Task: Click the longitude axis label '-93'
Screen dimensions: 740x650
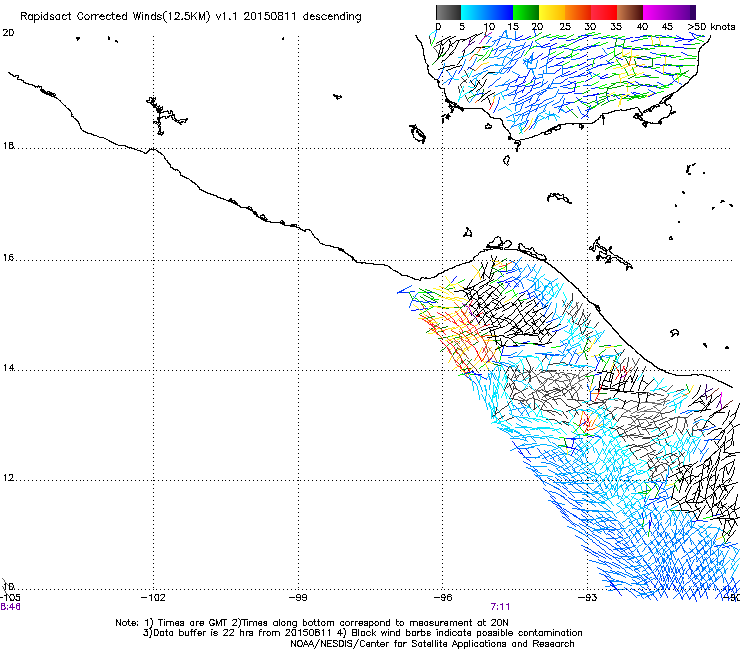Action: pos(587,598)
